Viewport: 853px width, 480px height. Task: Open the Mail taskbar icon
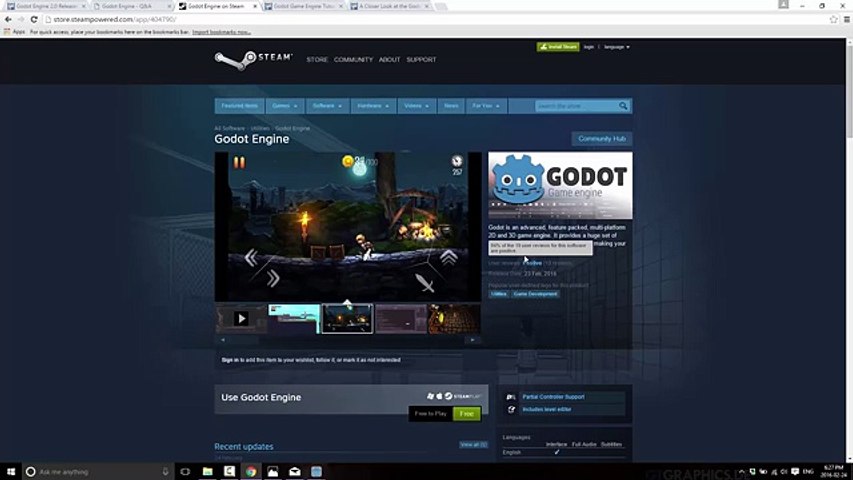coord(294,471)
